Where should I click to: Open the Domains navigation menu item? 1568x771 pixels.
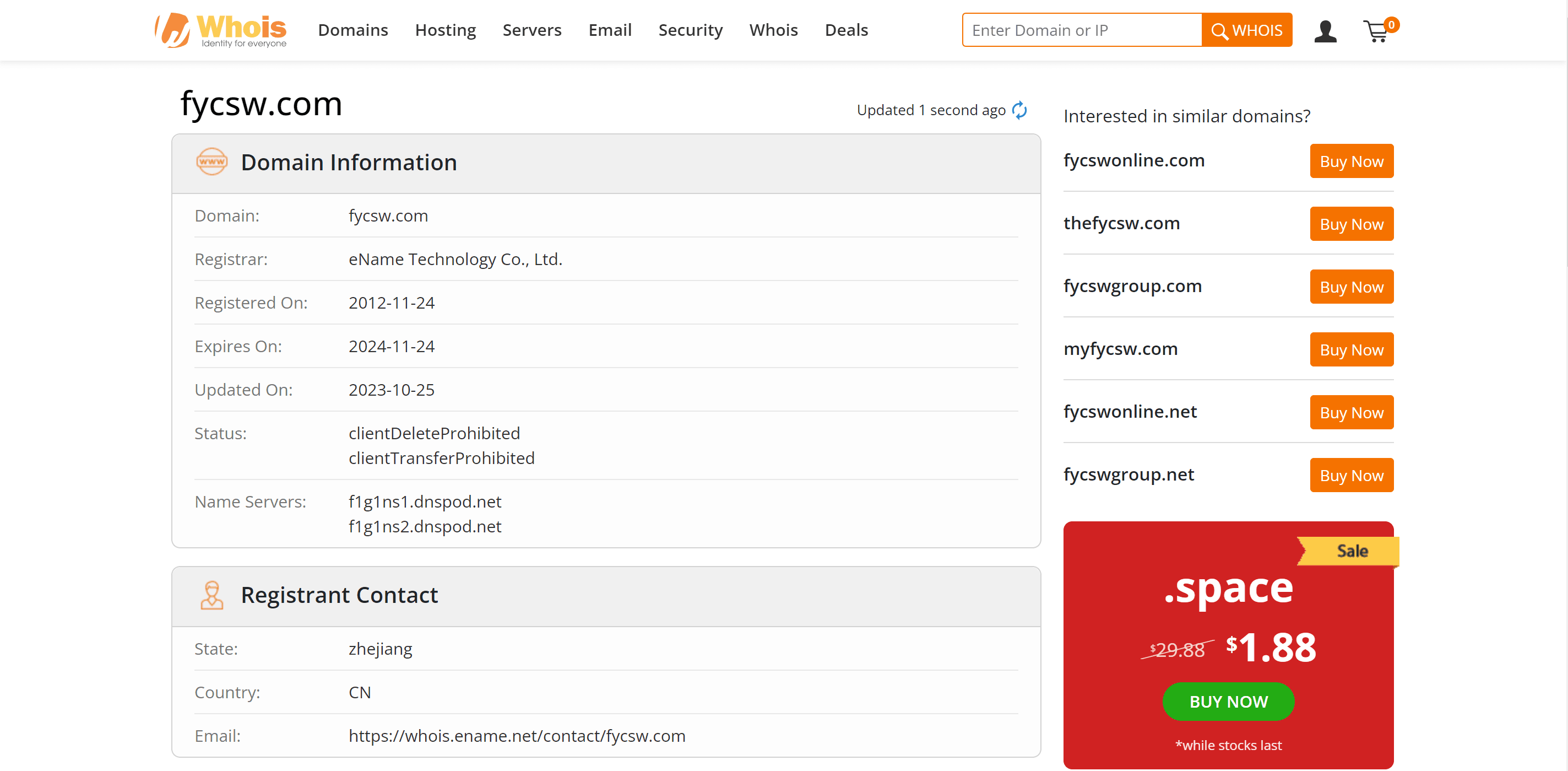(352, 30)
